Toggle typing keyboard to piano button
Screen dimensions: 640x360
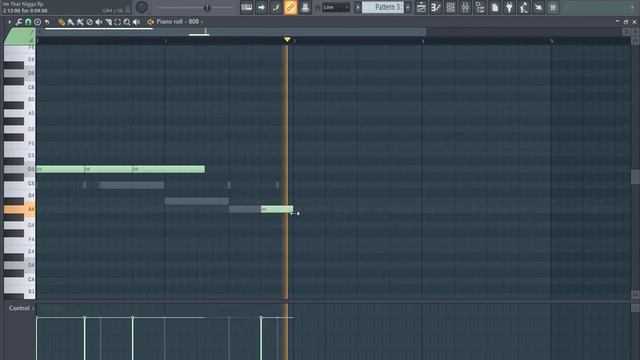247,7
